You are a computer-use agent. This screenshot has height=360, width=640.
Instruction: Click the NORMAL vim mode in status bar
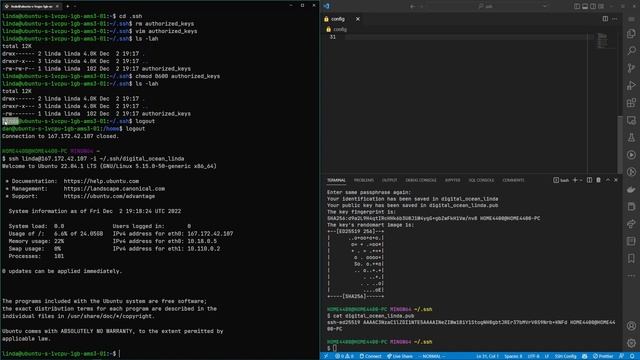[x=431, y=356]
